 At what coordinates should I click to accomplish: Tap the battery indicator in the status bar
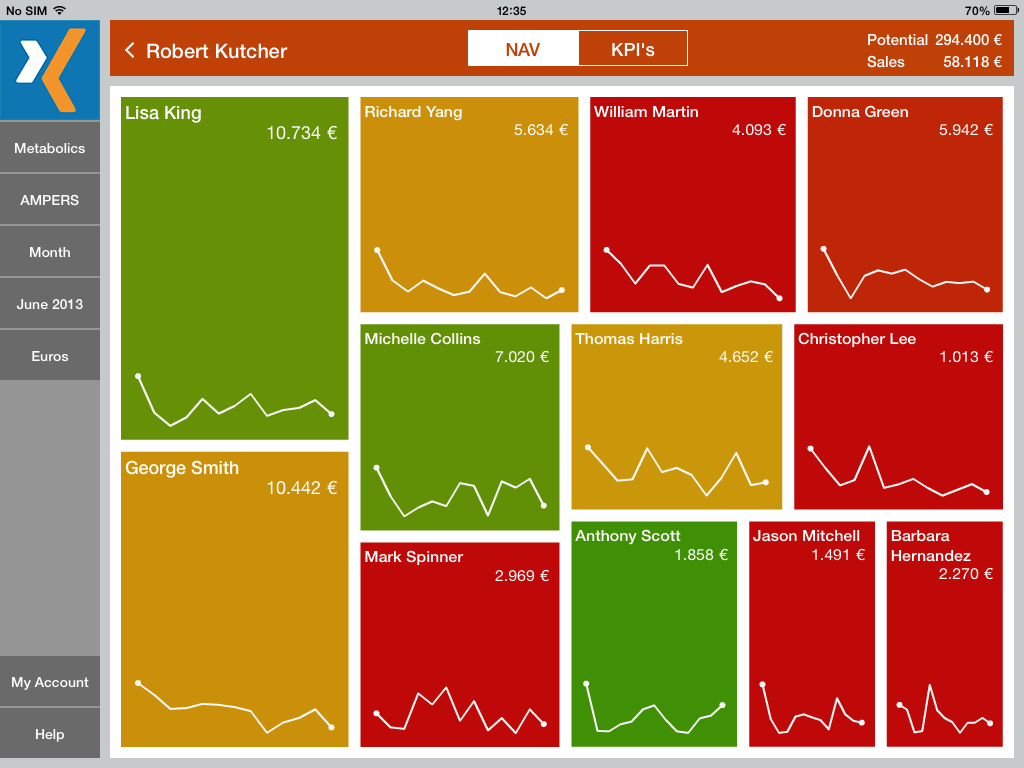1004,10
